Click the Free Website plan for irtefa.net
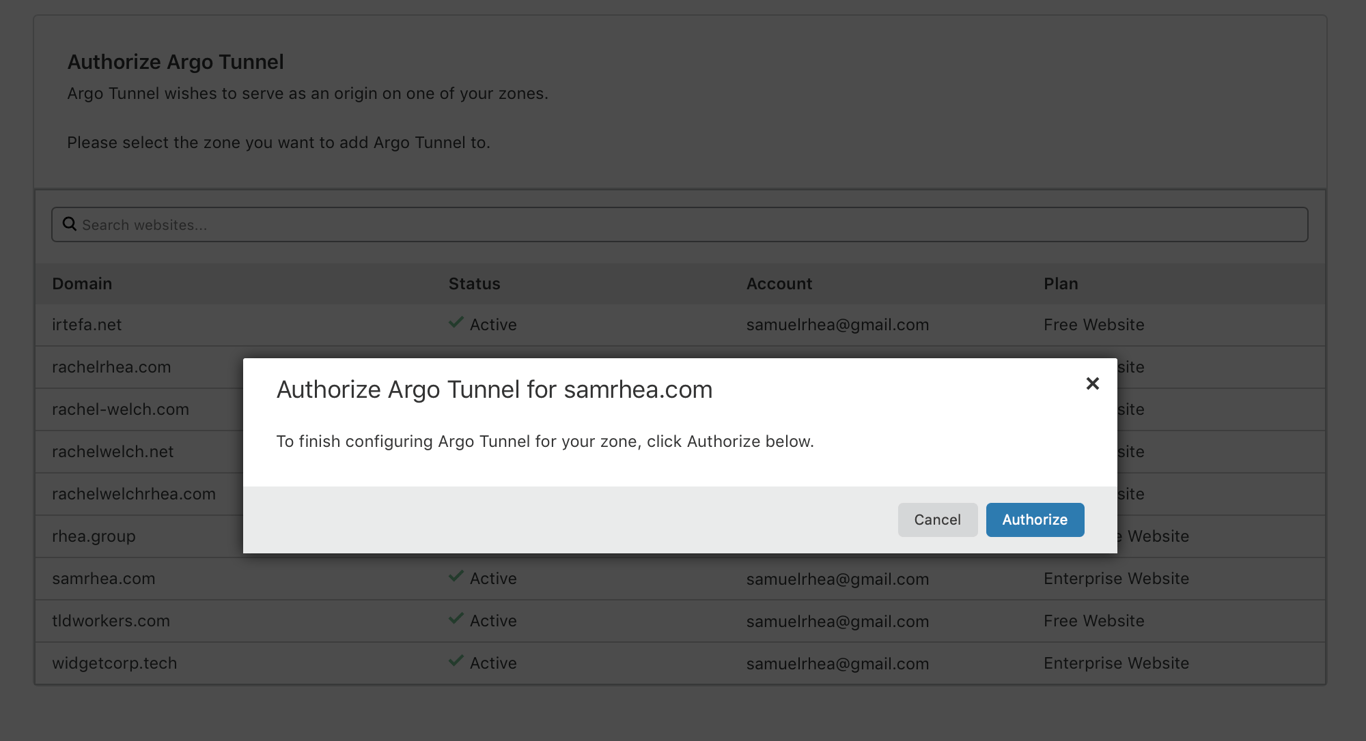The width and height of the screenshot is (1366, 741). [x=1094, y=325]
